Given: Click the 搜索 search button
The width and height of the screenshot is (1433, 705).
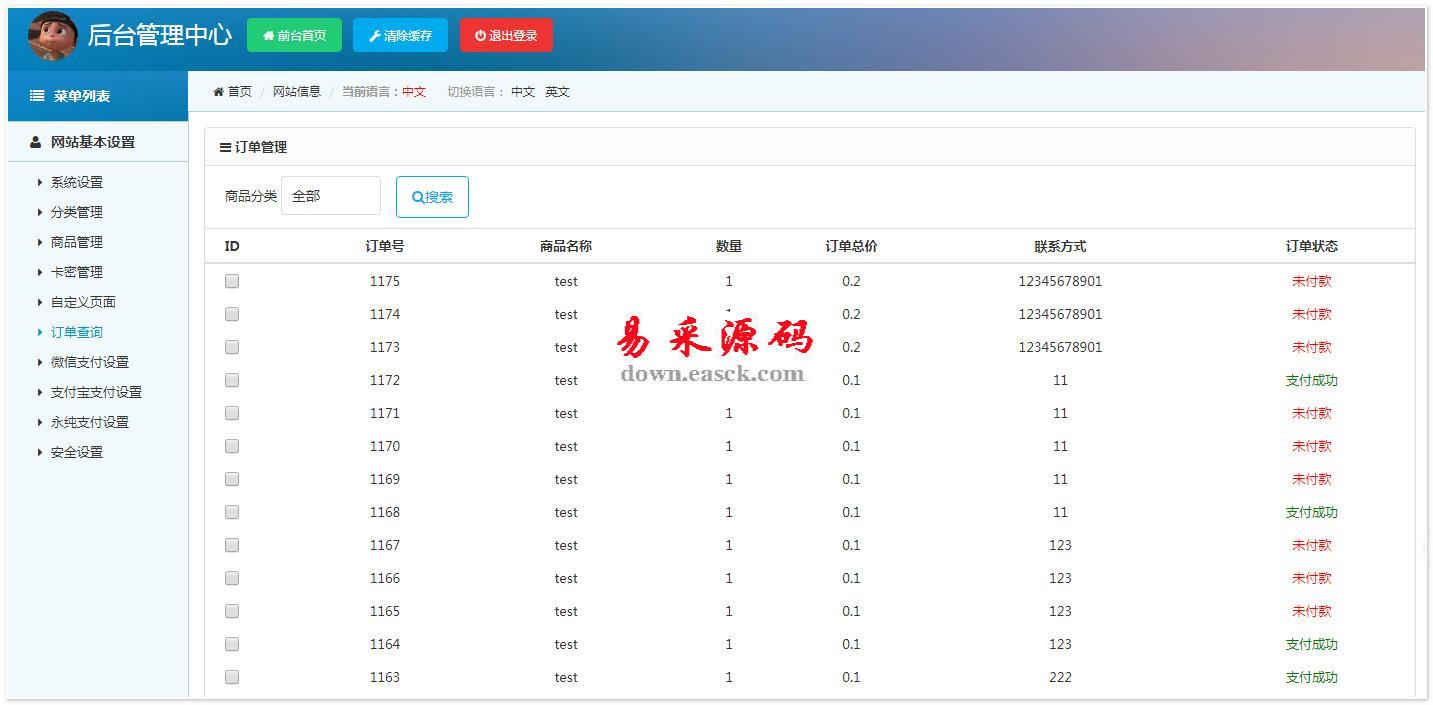Looking at the screenshot, I should coord(432,197).
